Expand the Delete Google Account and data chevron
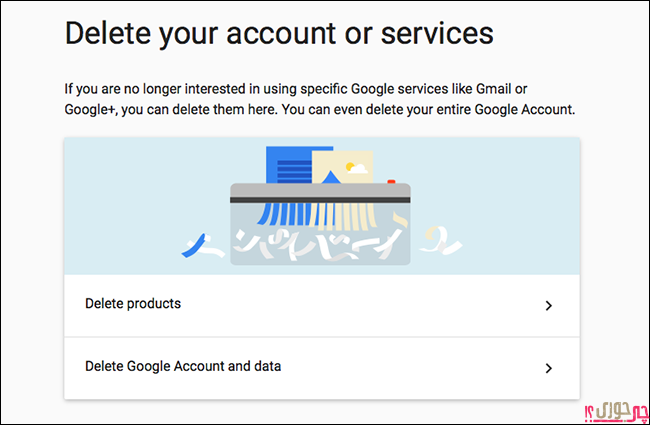The image size is (650, 425). coord(548,368)
